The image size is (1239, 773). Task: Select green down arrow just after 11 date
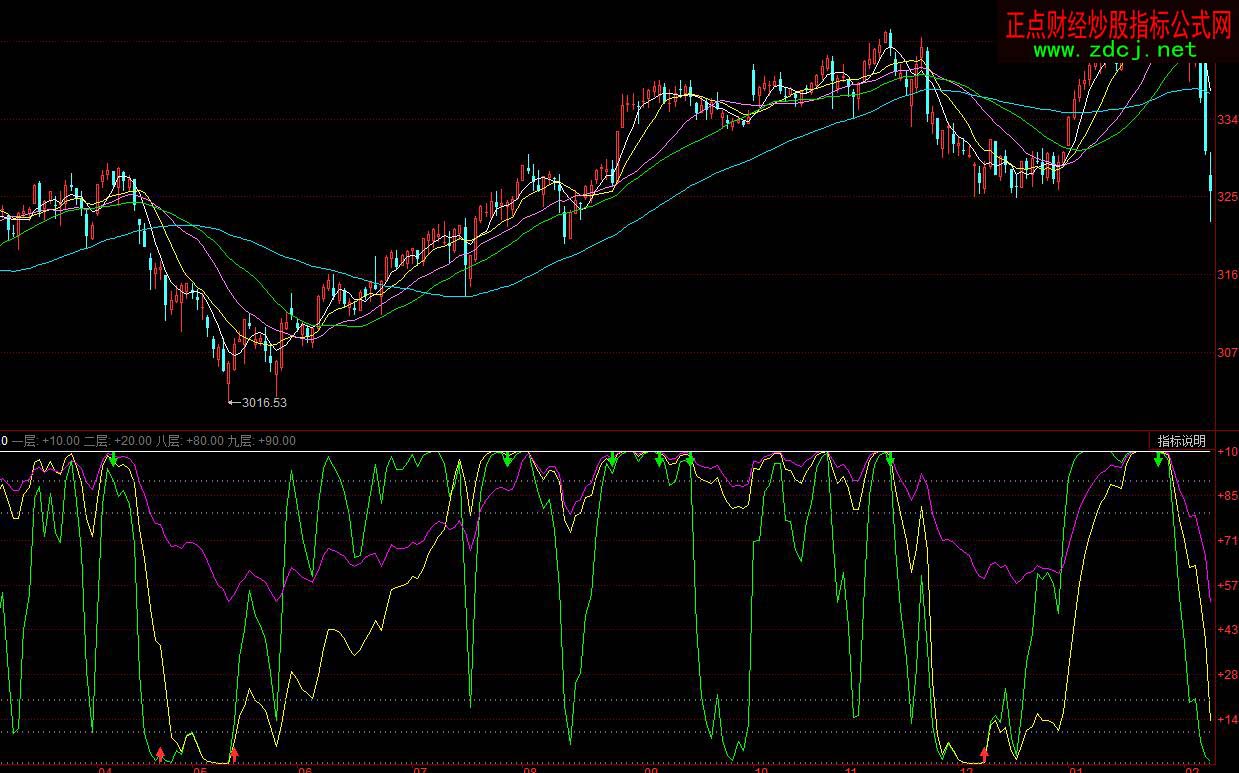point(890,460)
